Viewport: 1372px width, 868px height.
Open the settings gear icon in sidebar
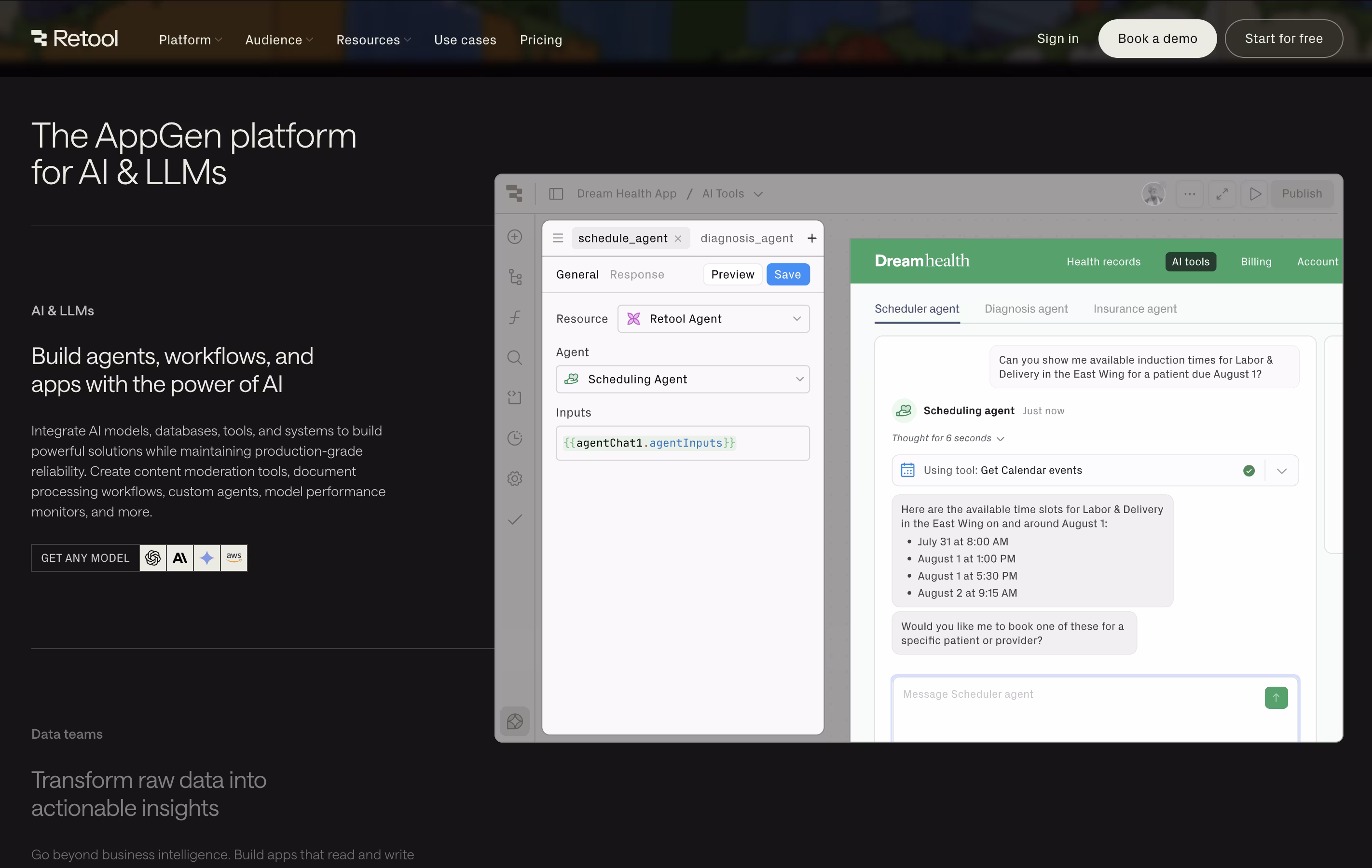click(514, 478)
